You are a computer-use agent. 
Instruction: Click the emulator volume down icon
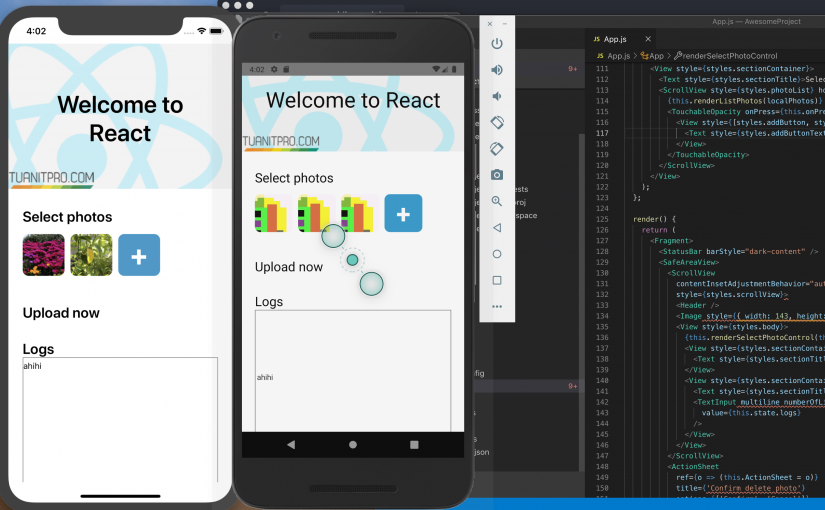coord(497,96)
